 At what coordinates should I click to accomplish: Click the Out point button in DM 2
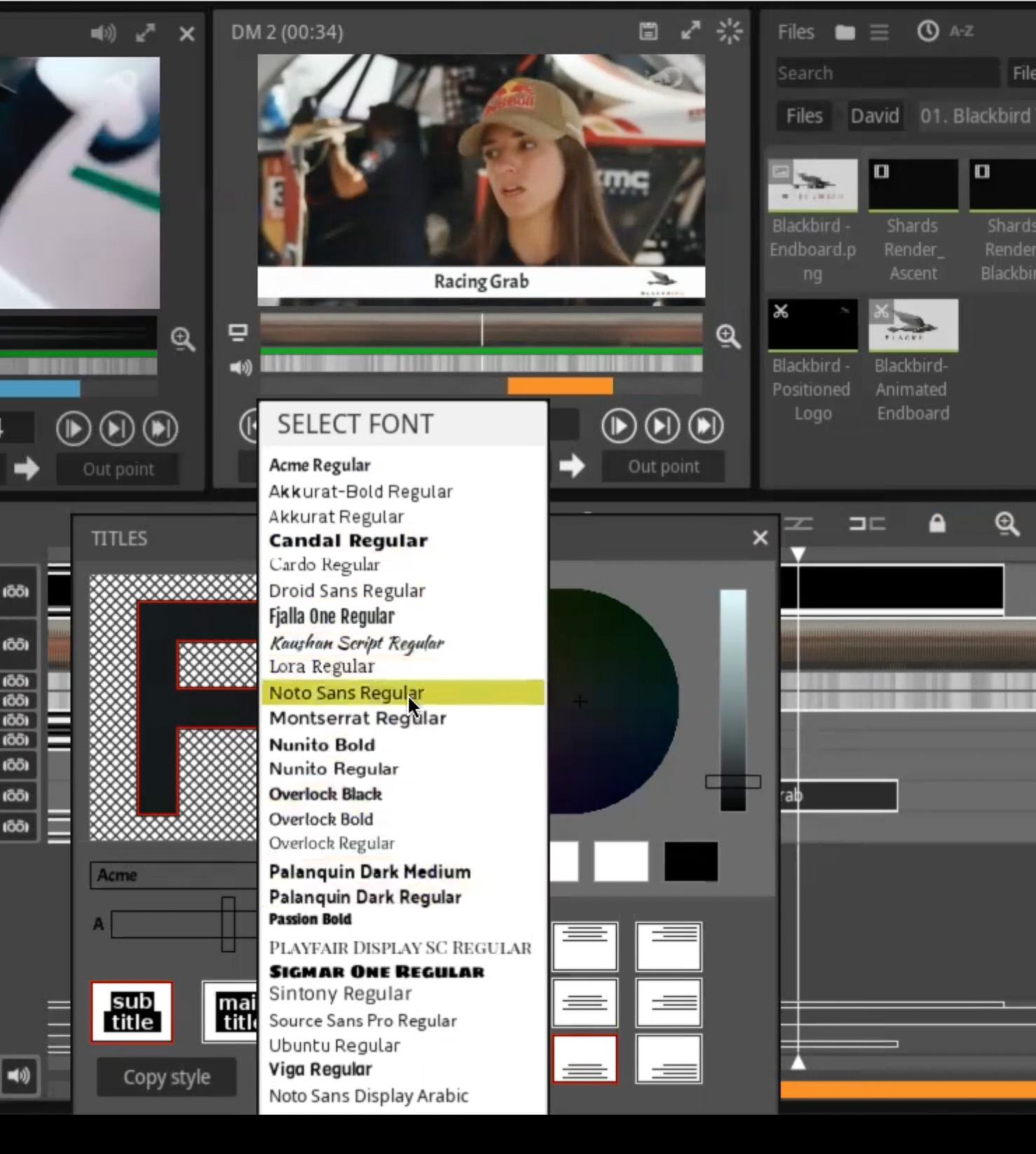pyautogui.click(x=663, y=467)
